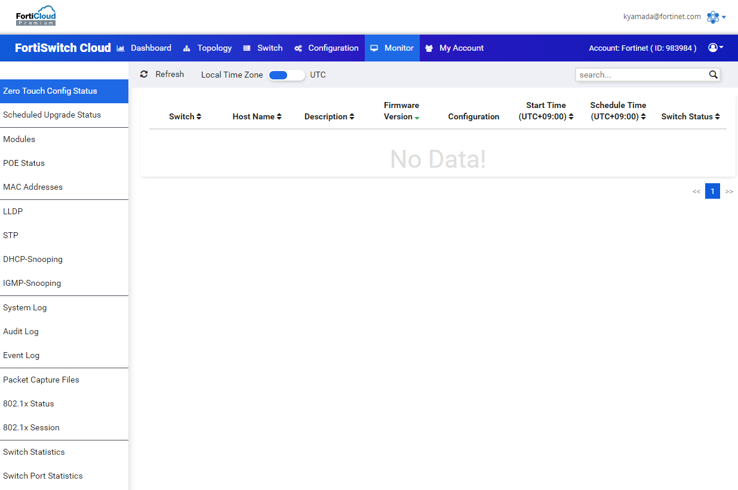The image size is (738, 490).
Task: Go to the Configuration menu
Action: click(x=326, y=48)
